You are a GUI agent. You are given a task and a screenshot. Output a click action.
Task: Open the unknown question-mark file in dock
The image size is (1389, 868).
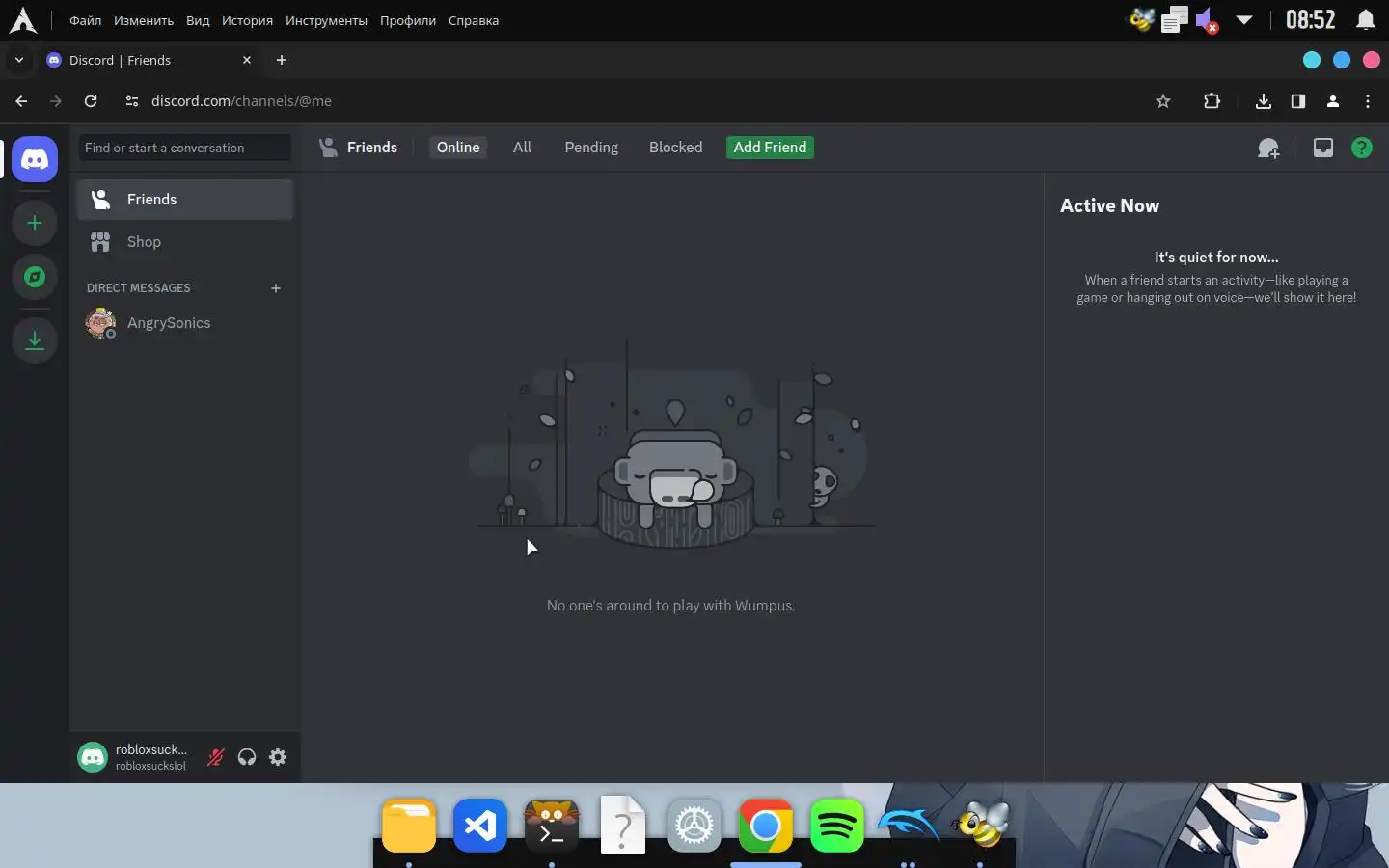623,826
